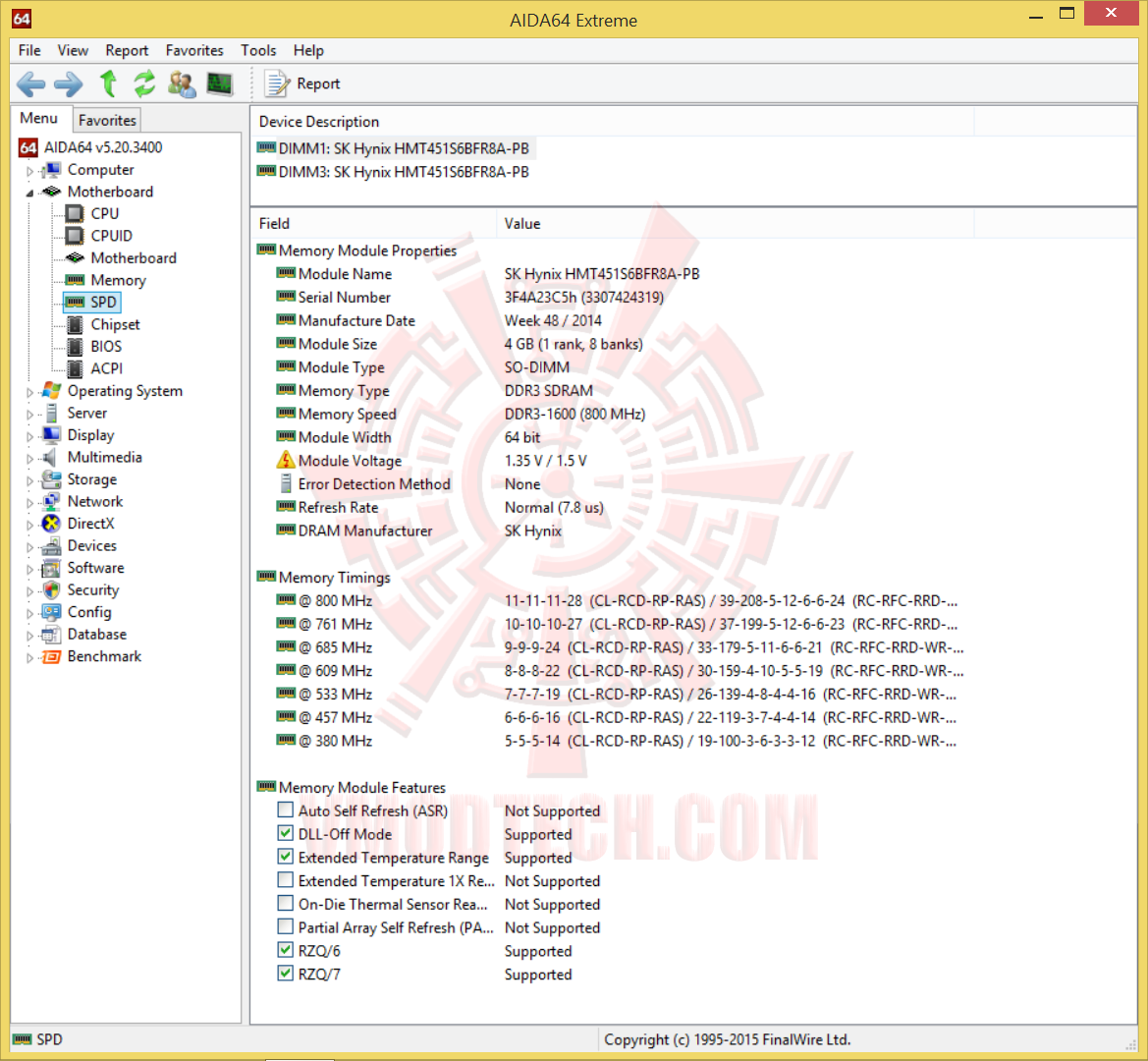Image resolution: width=1148 pixels, height=1061 pixels.
Task: Open the View menu
Action: [x=73, y=50]
